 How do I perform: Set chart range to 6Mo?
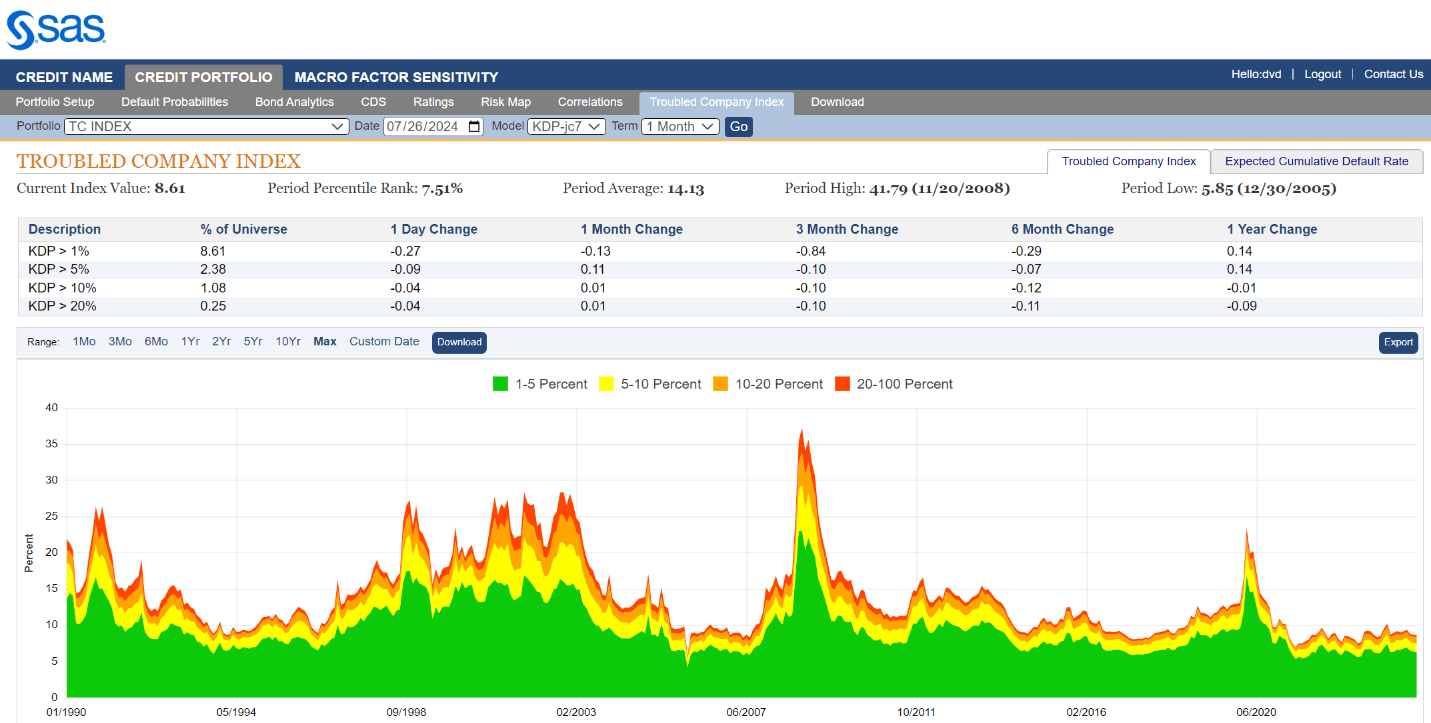156,342
